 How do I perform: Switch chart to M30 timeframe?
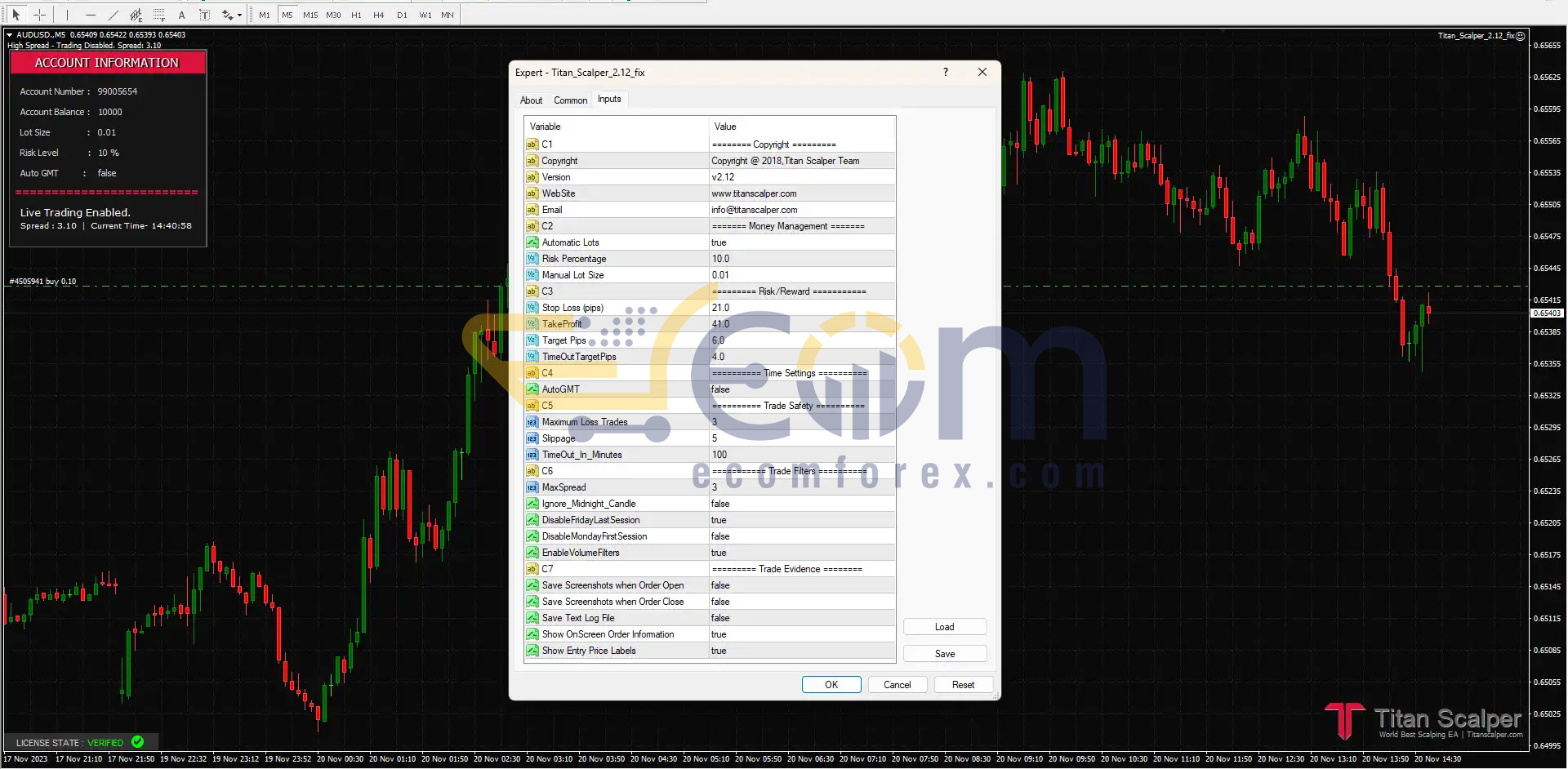(x=333, y=15)
